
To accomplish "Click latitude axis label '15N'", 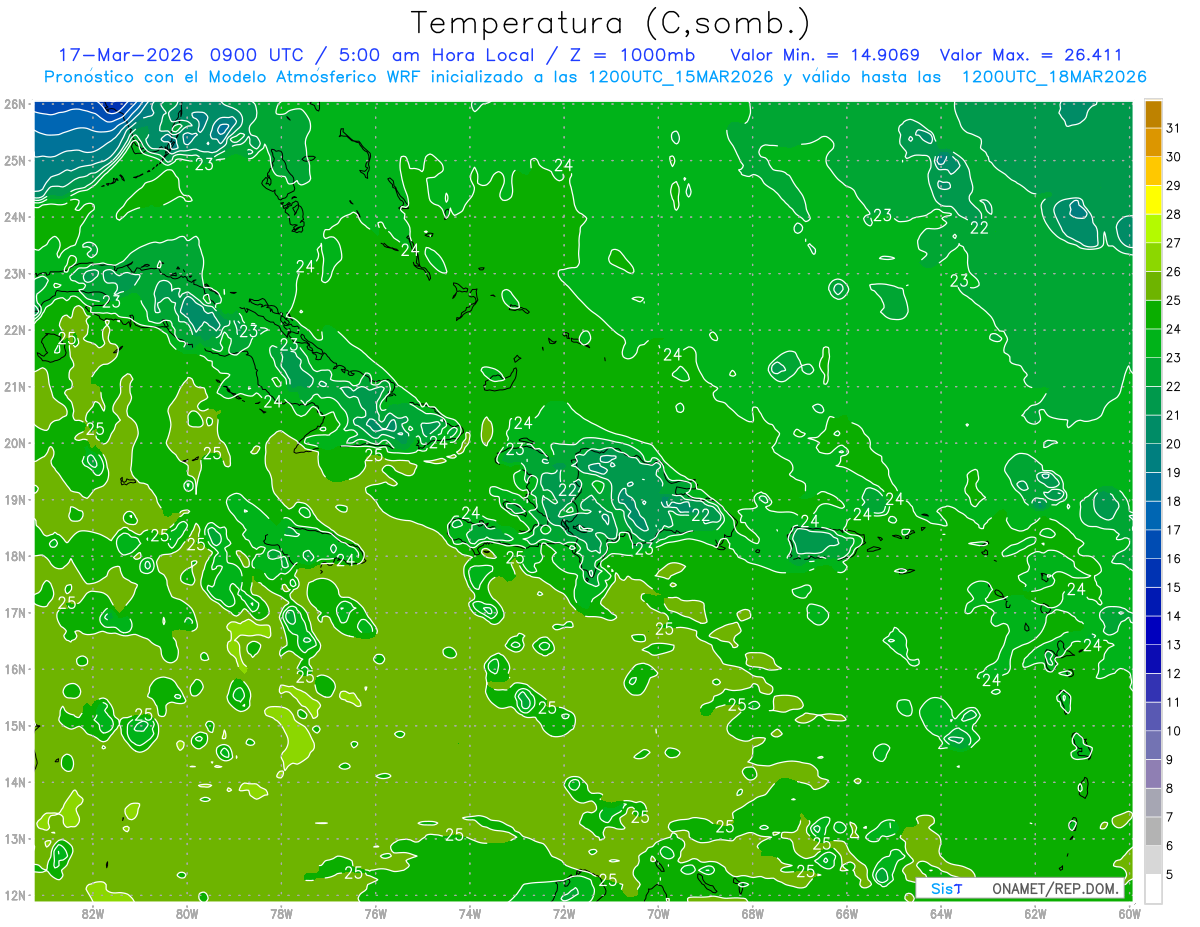I will point(14,726).
